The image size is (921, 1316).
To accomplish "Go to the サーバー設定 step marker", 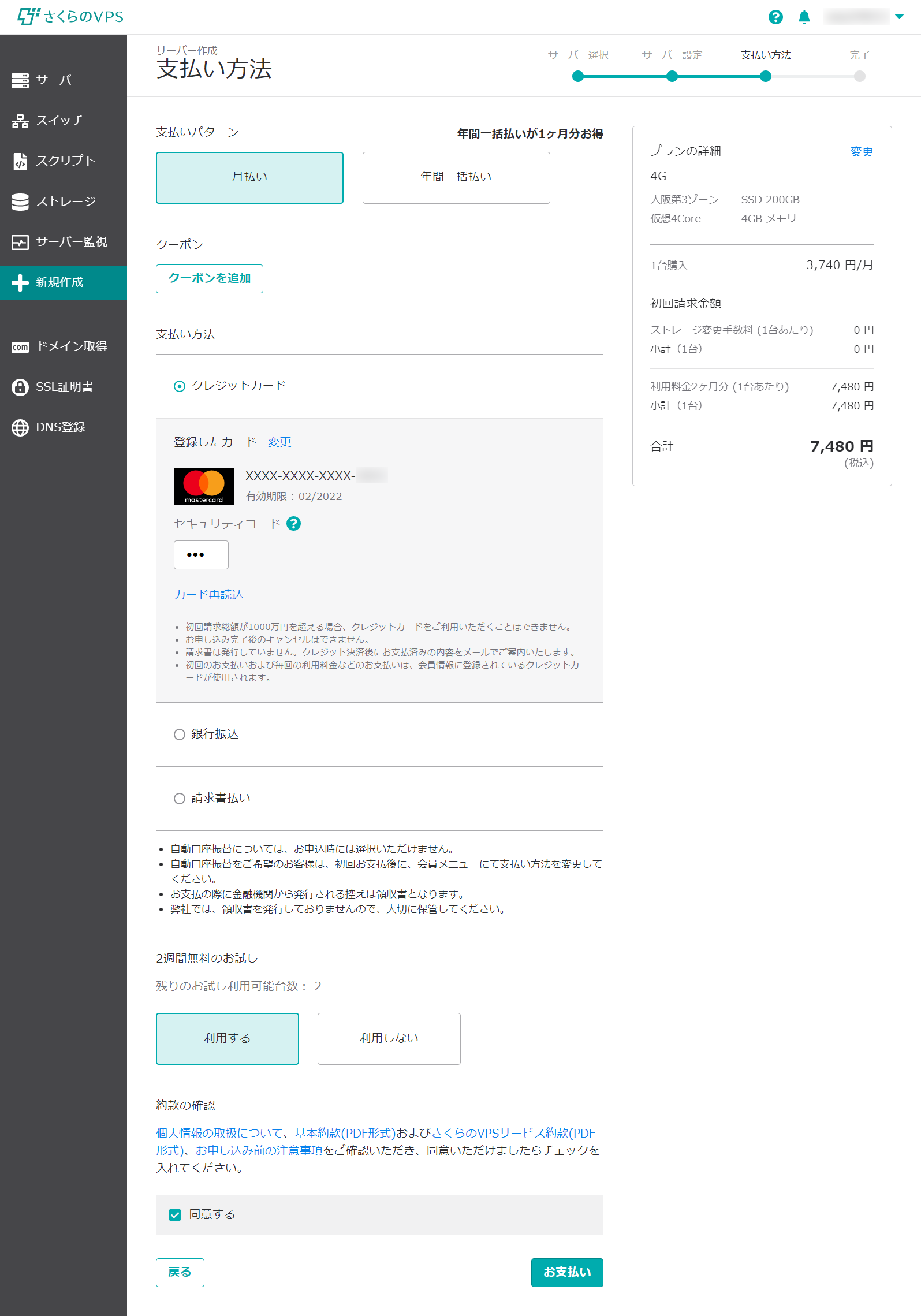I will [x=672, y=76].
